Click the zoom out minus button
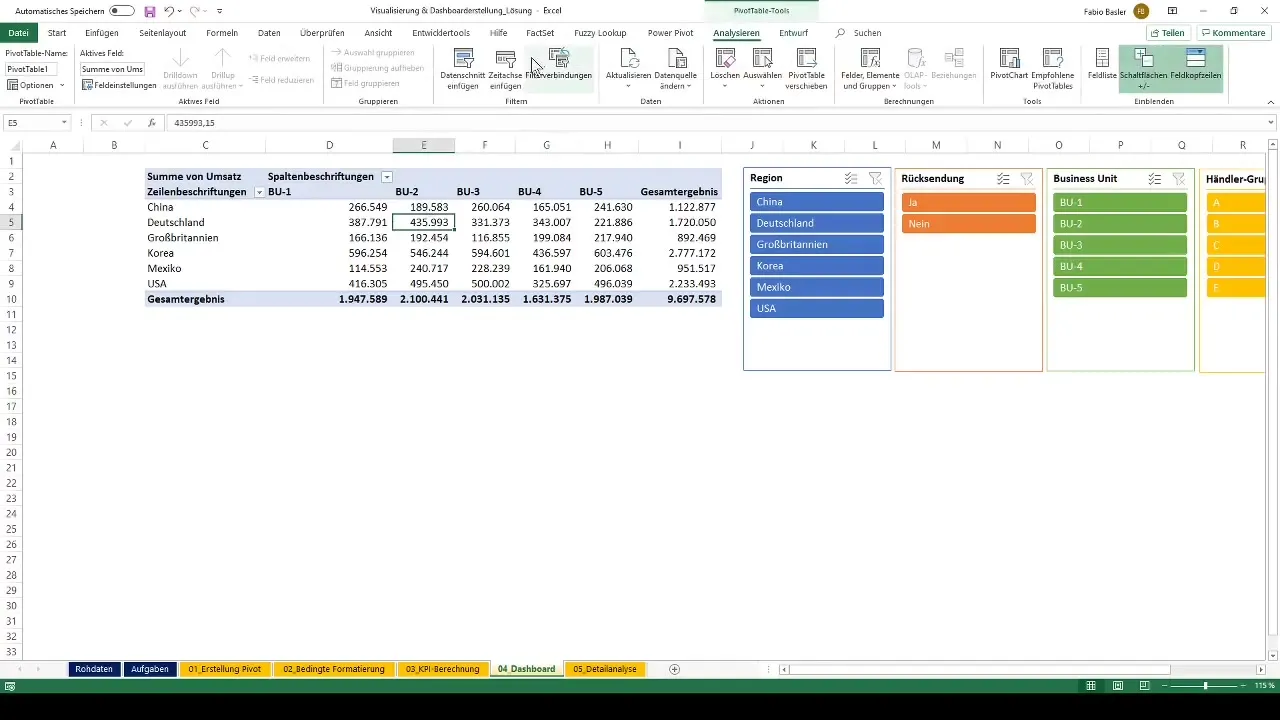Viewport: 1280px width, 720px height. tap(1163, 686)
